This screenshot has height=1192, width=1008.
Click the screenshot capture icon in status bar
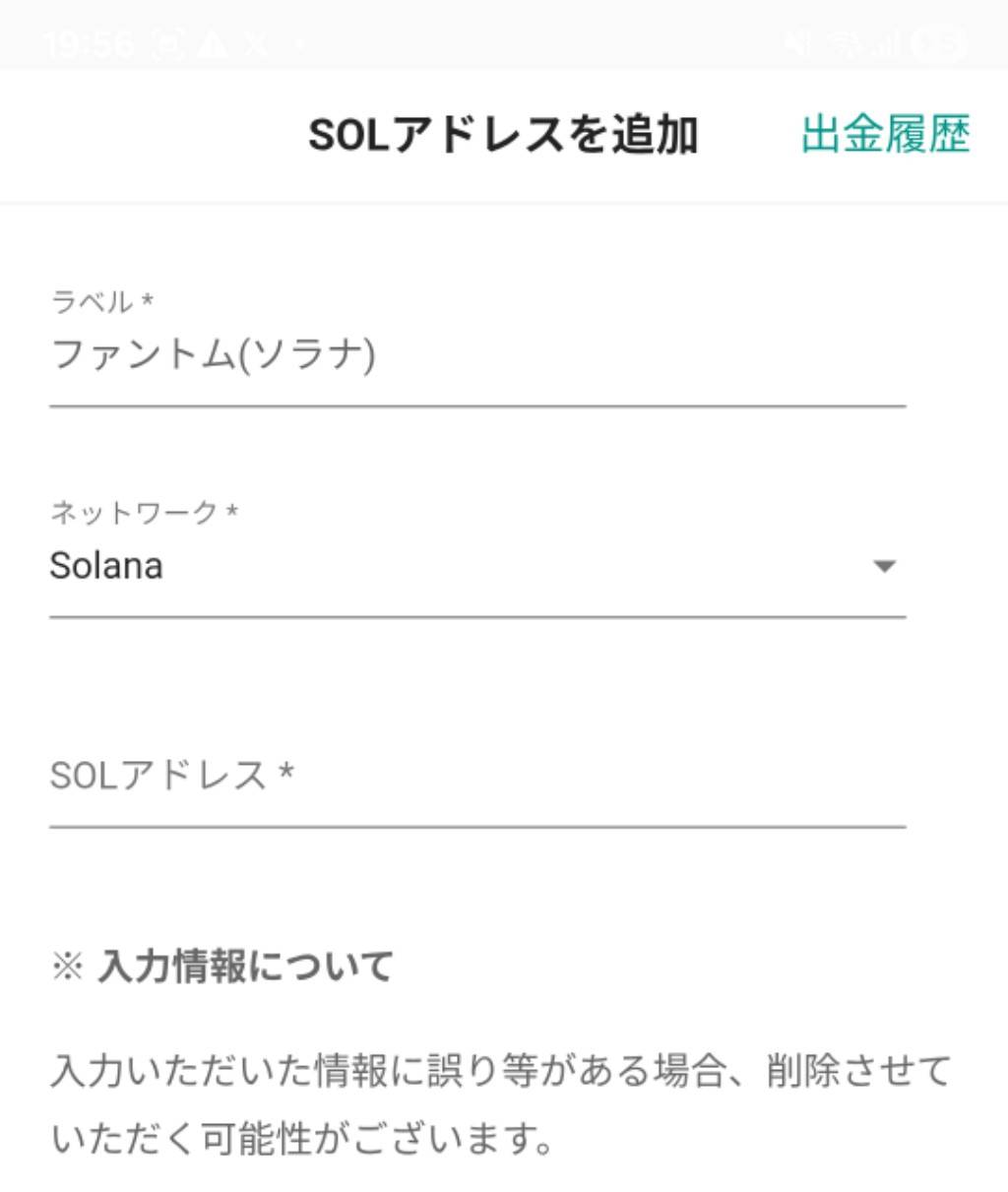[x=167, y=44]
